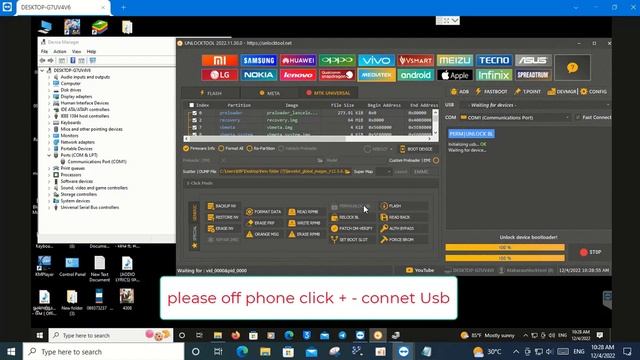Open Device Manager File menu
Screen dimensions: 640x360
click(44, 51)
